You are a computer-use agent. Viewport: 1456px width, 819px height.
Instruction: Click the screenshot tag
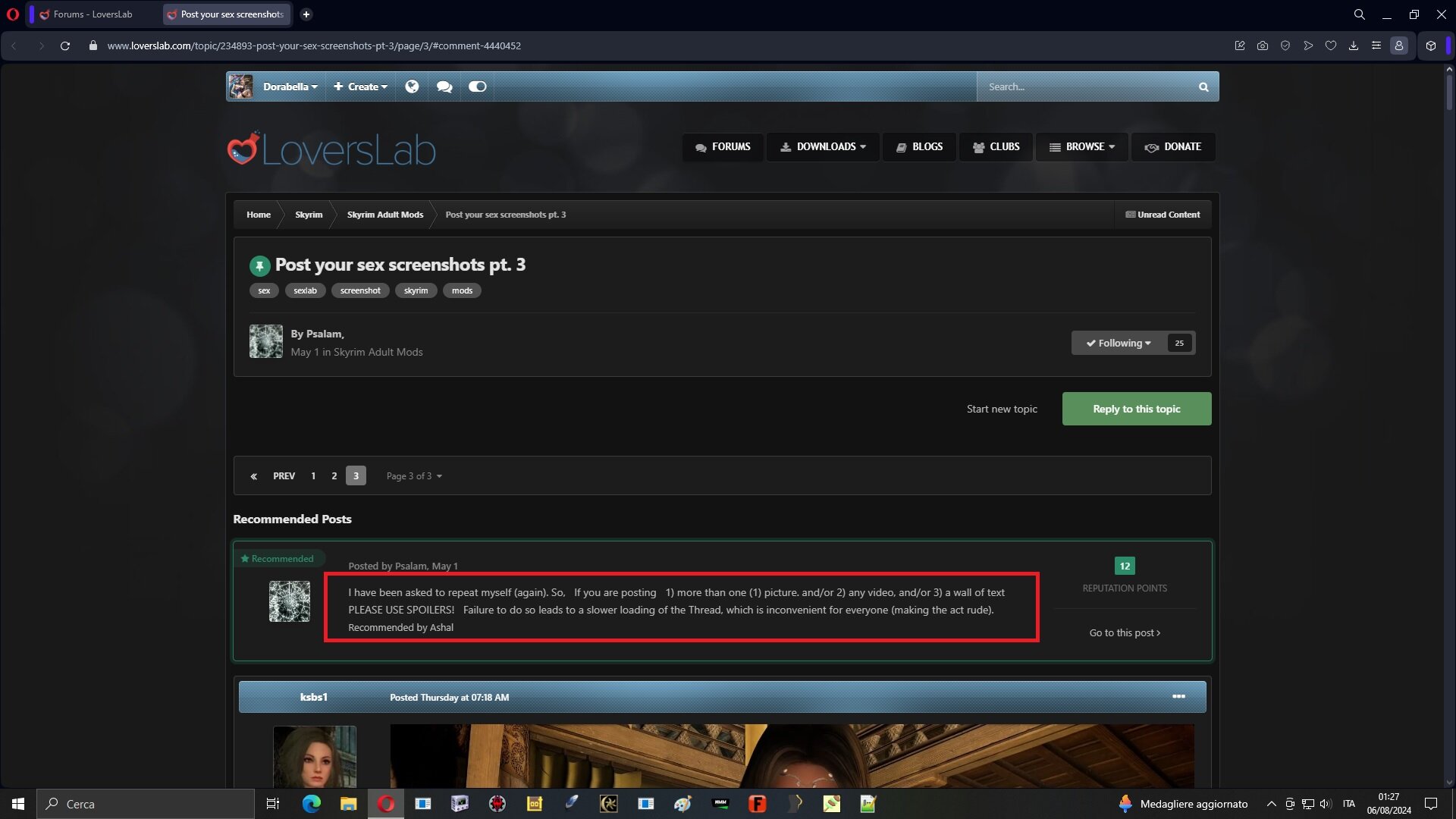(360, 290)
